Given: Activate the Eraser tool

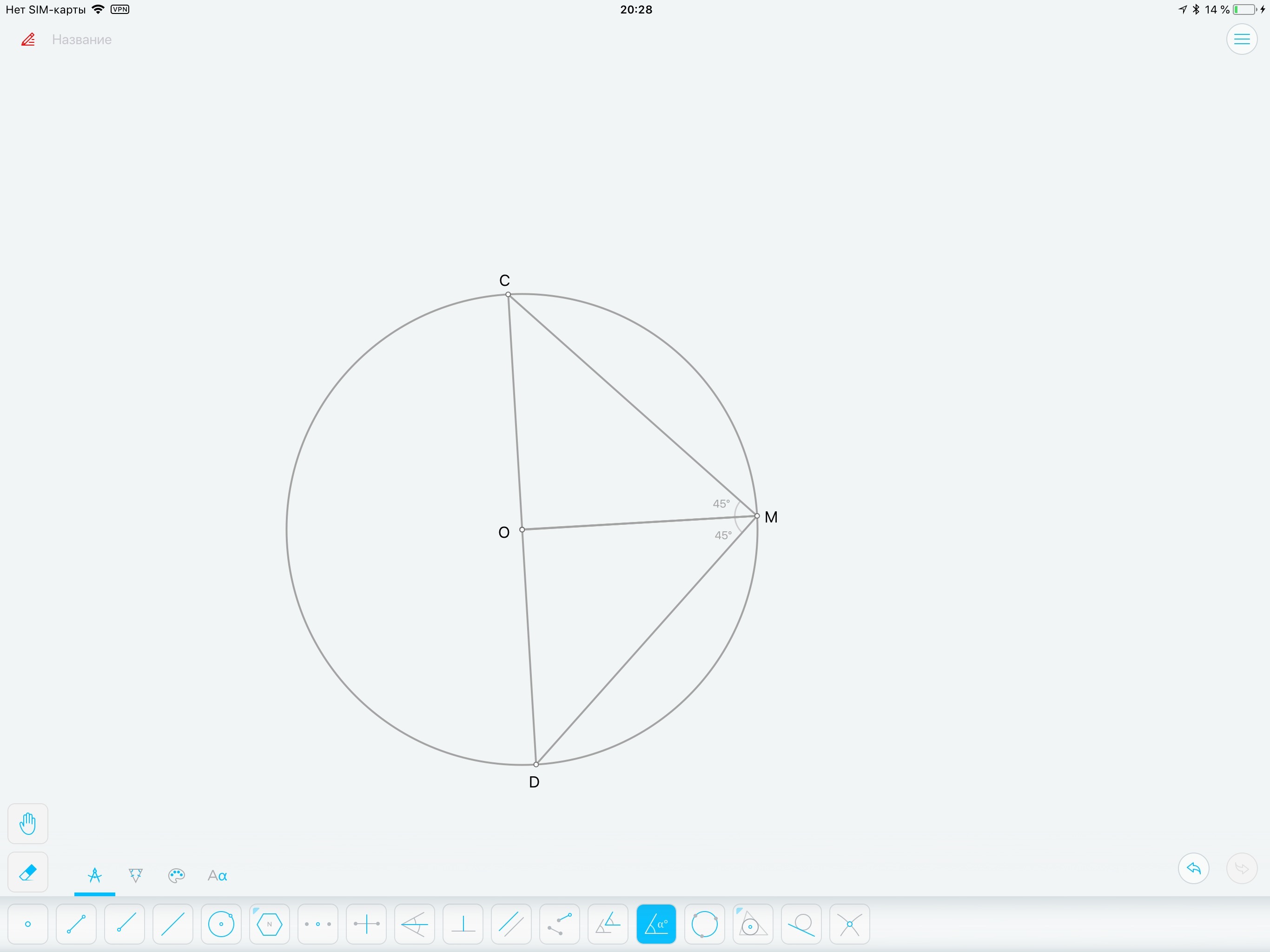Looking at the screenshot, I should point(27,872).
